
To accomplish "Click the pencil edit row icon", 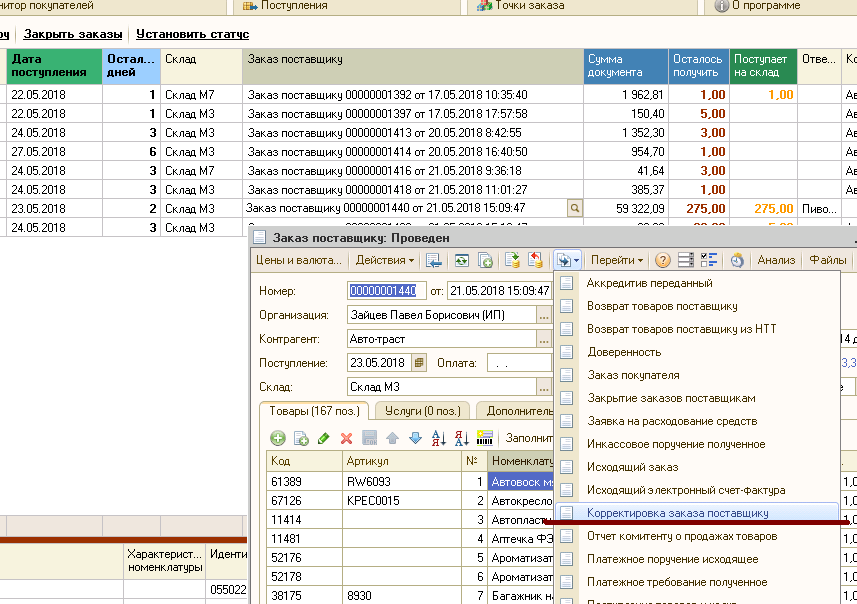I will [323, 438].
